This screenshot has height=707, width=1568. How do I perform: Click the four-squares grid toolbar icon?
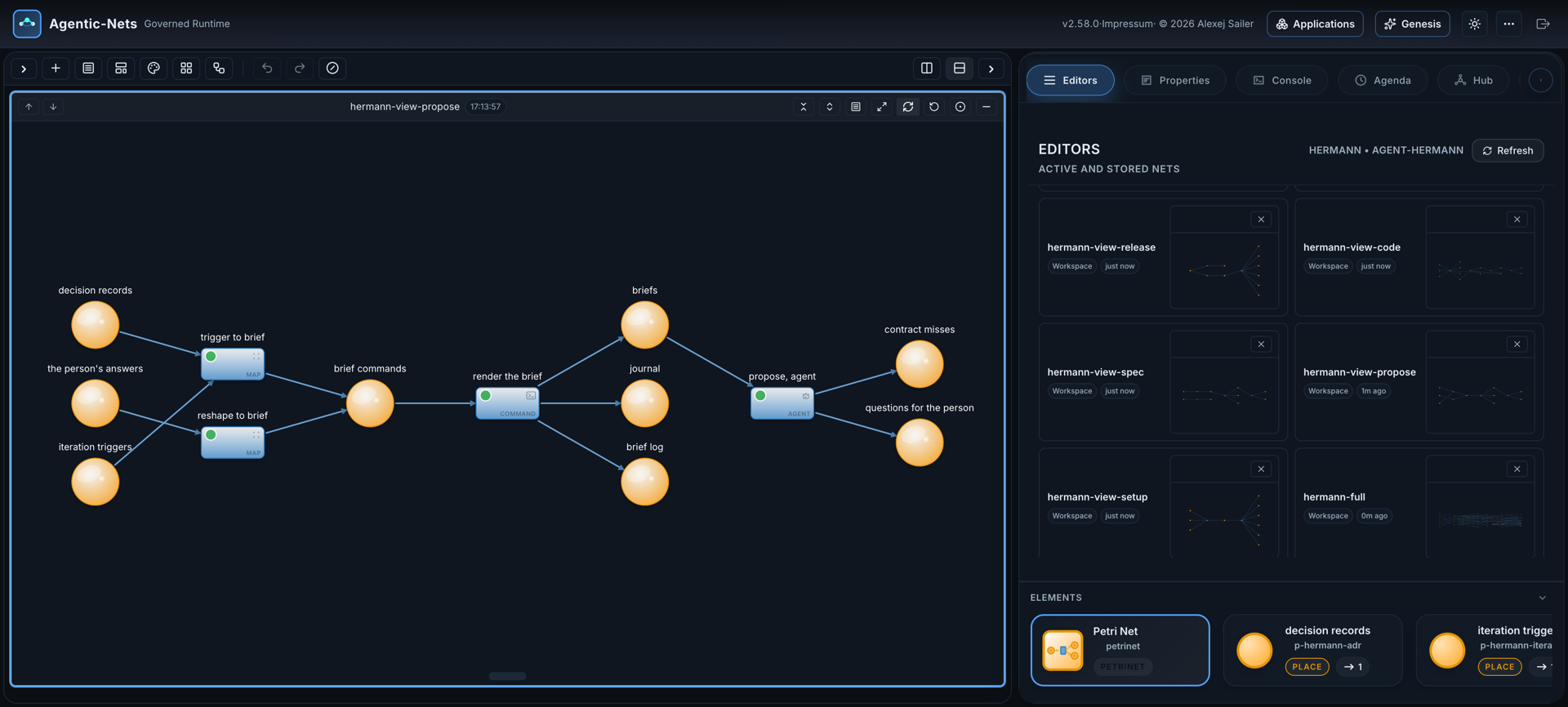[186, 69]
